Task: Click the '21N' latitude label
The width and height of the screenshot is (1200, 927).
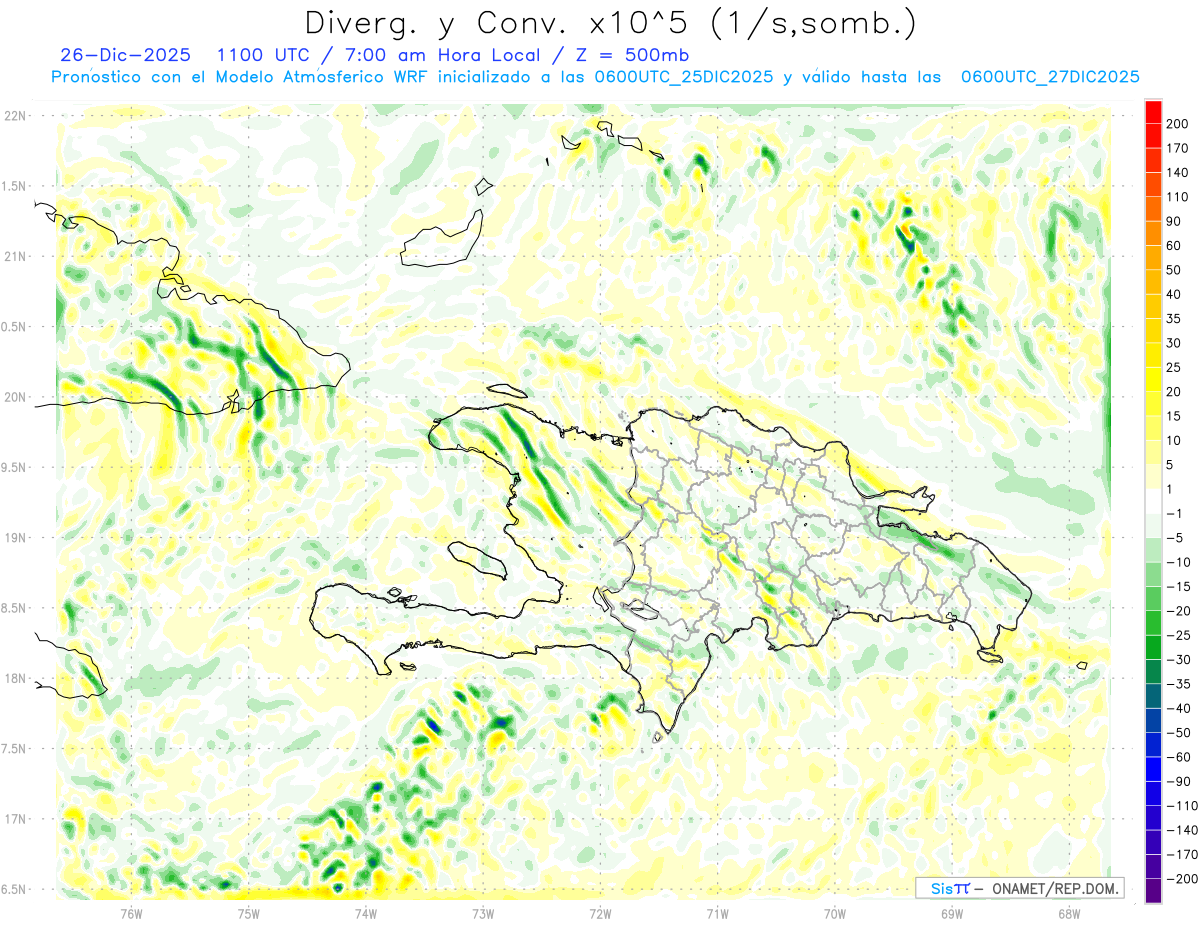Action: click(15, 256)
